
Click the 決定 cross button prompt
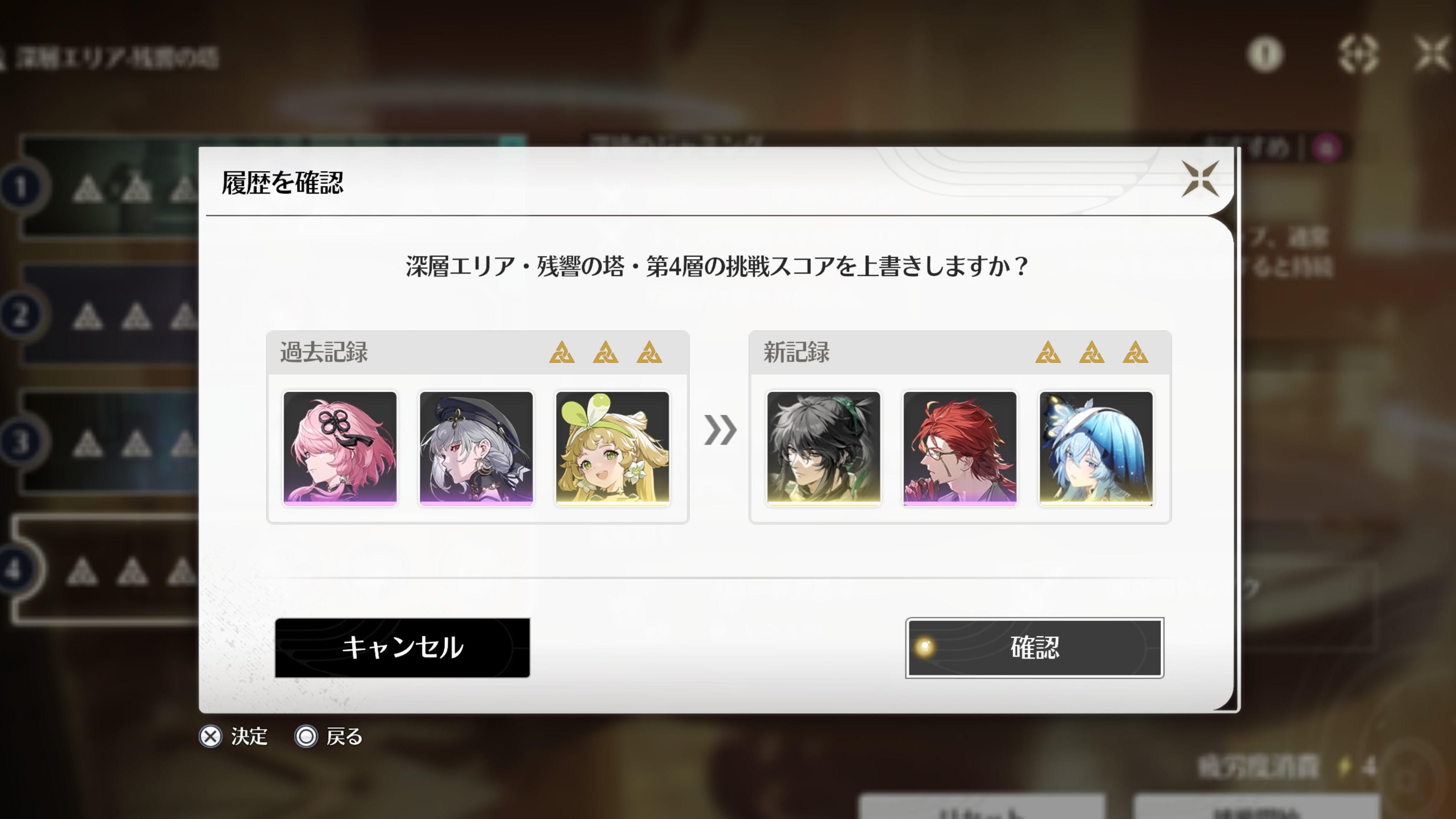click(x=233, y=737)
